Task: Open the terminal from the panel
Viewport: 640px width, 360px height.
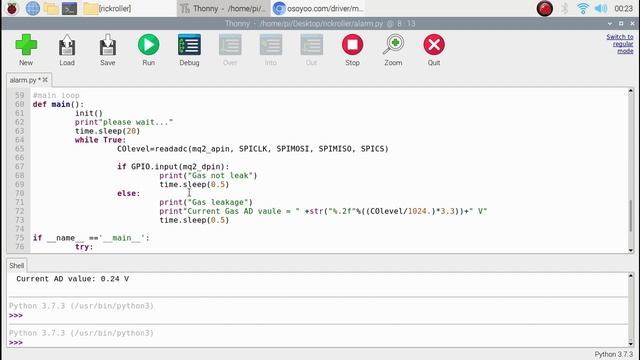Action: pos(69,8)
